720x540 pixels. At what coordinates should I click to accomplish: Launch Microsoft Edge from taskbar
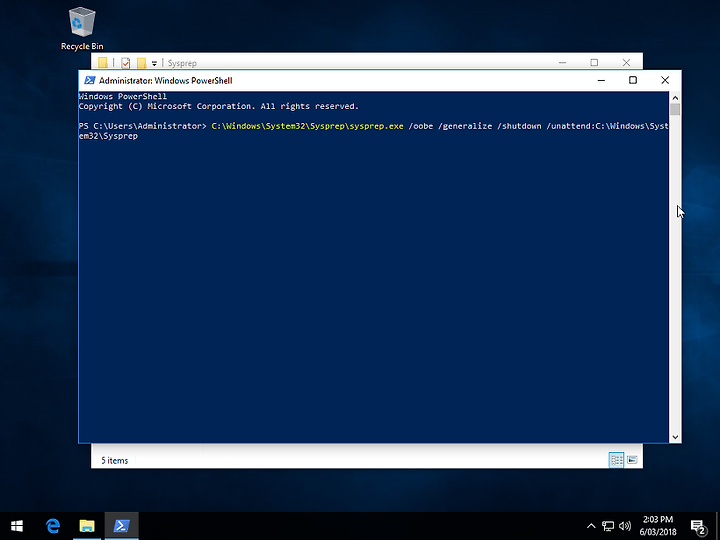(x=53, y=526)
